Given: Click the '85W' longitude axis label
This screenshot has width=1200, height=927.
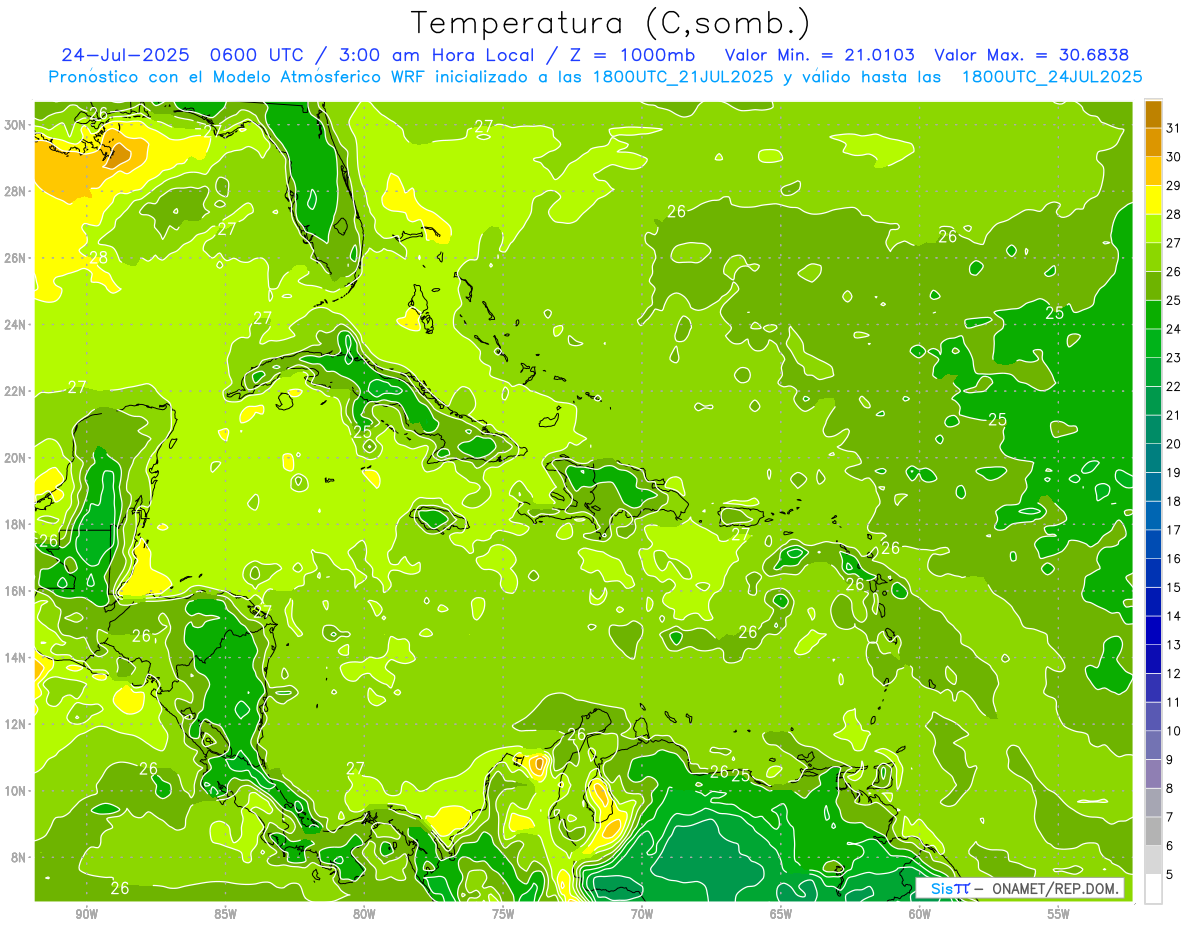Looking at the screenshot, I should tap(225, 914).
